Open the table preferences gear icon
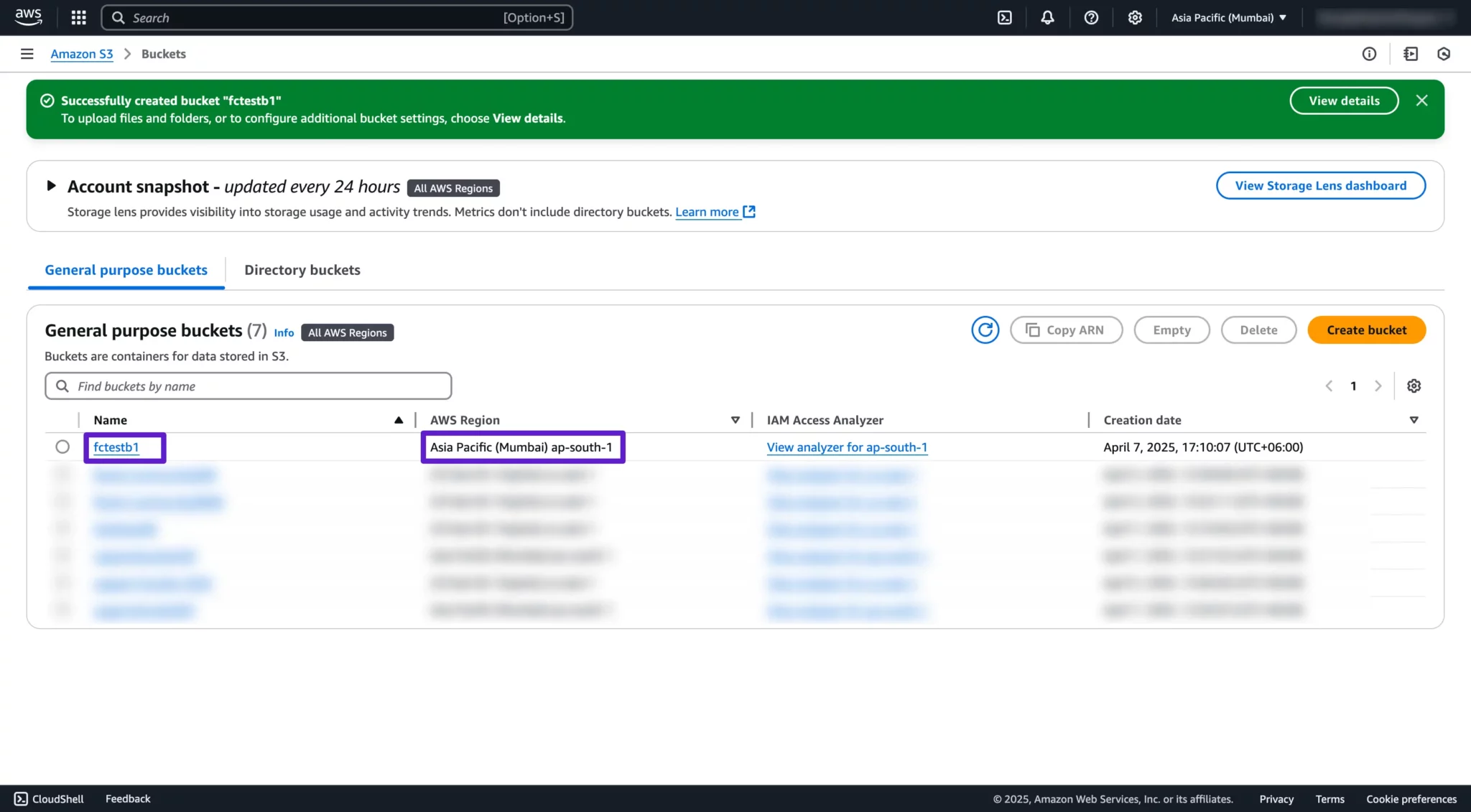This screenshot has width=1471, height=812. (x=1414, y=386)
